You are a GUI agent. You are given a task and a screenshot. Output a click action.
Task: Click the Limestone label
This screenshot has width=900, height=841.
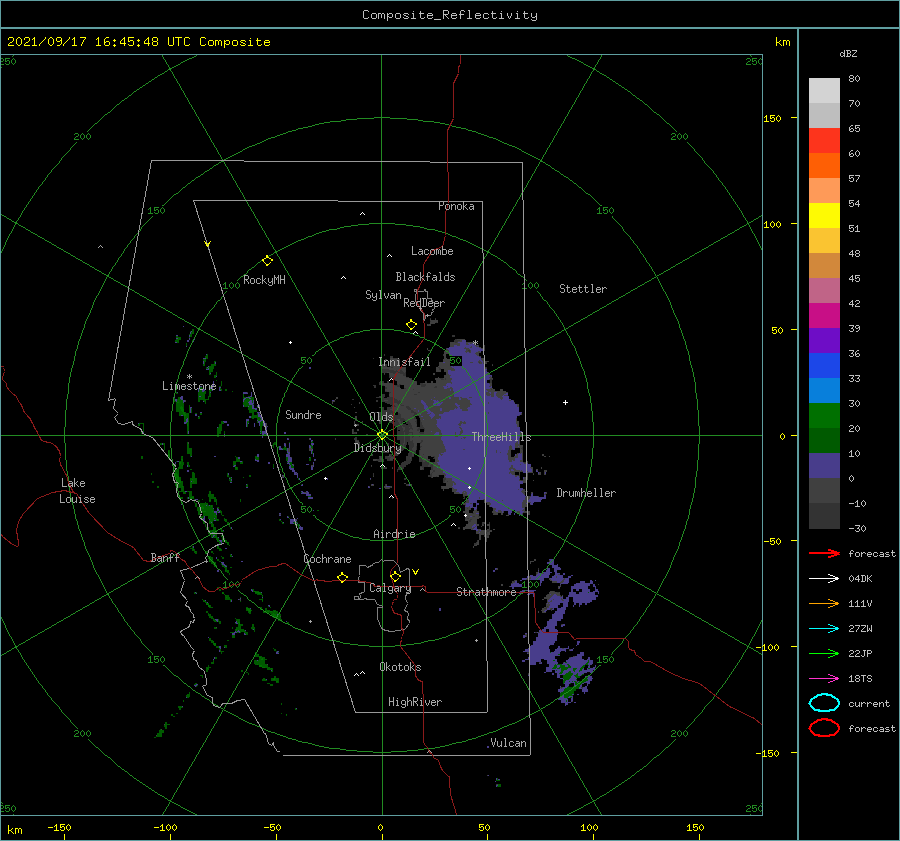pyautogui.click(x=189, y=386)
